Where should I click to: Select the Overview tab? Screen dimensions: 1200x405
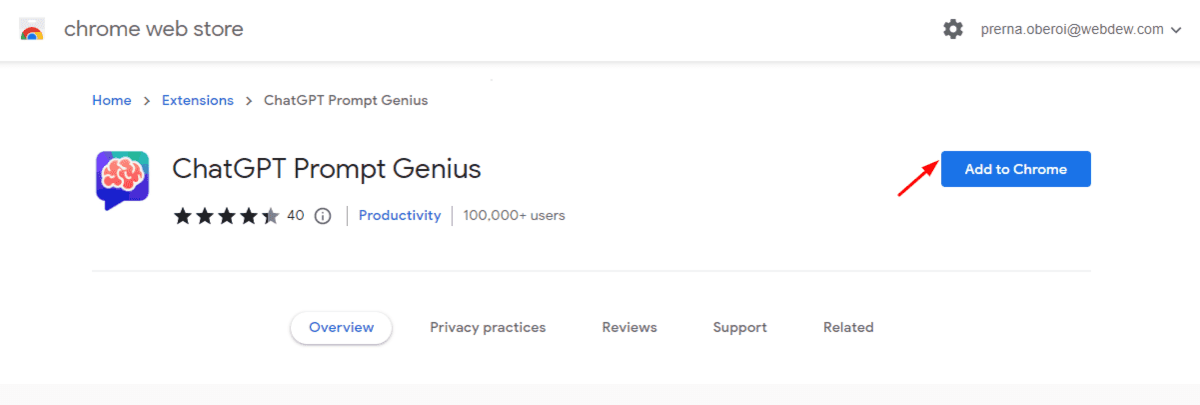(341, 327)
